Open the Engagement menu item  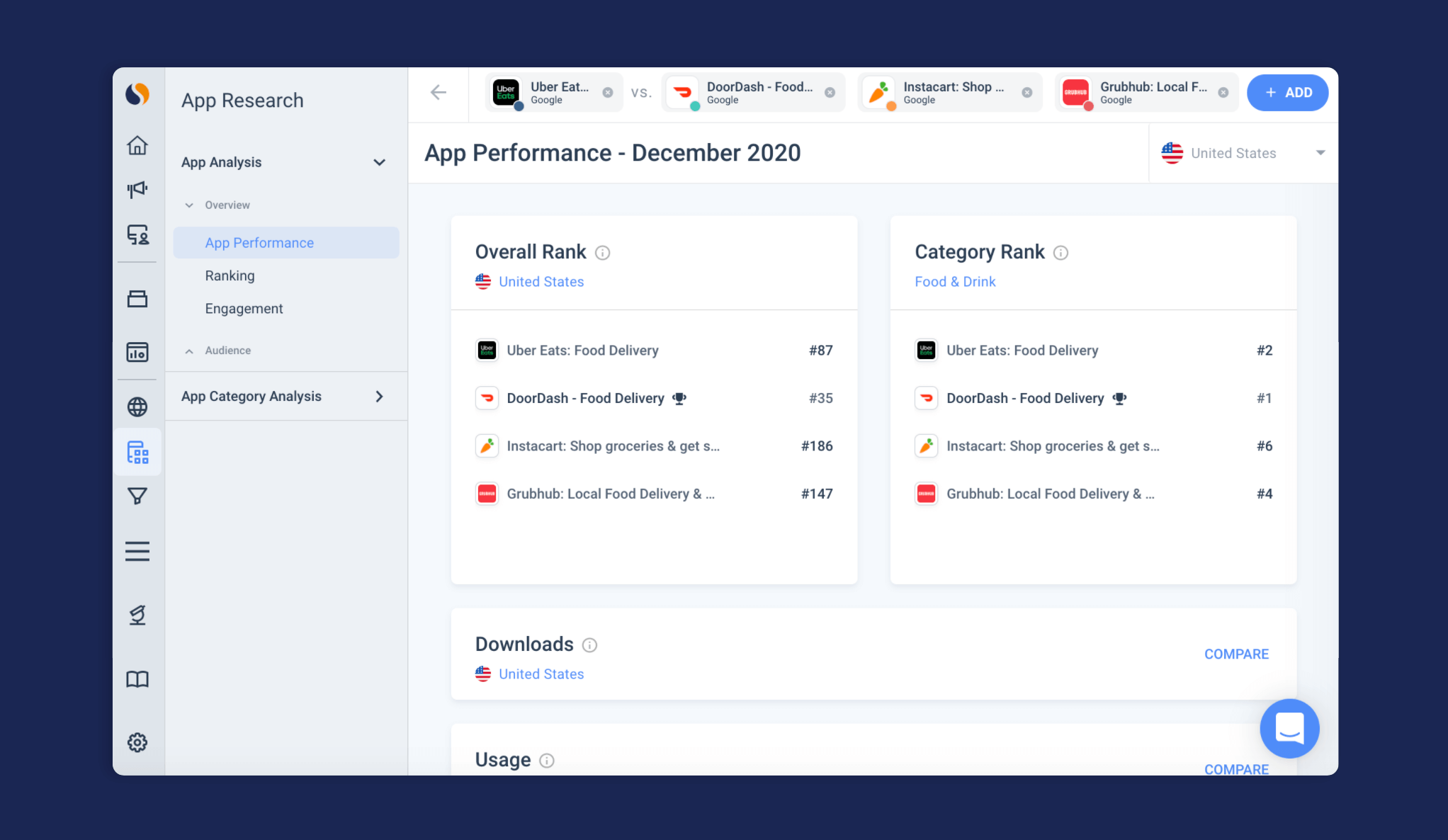tap(244, 309)
